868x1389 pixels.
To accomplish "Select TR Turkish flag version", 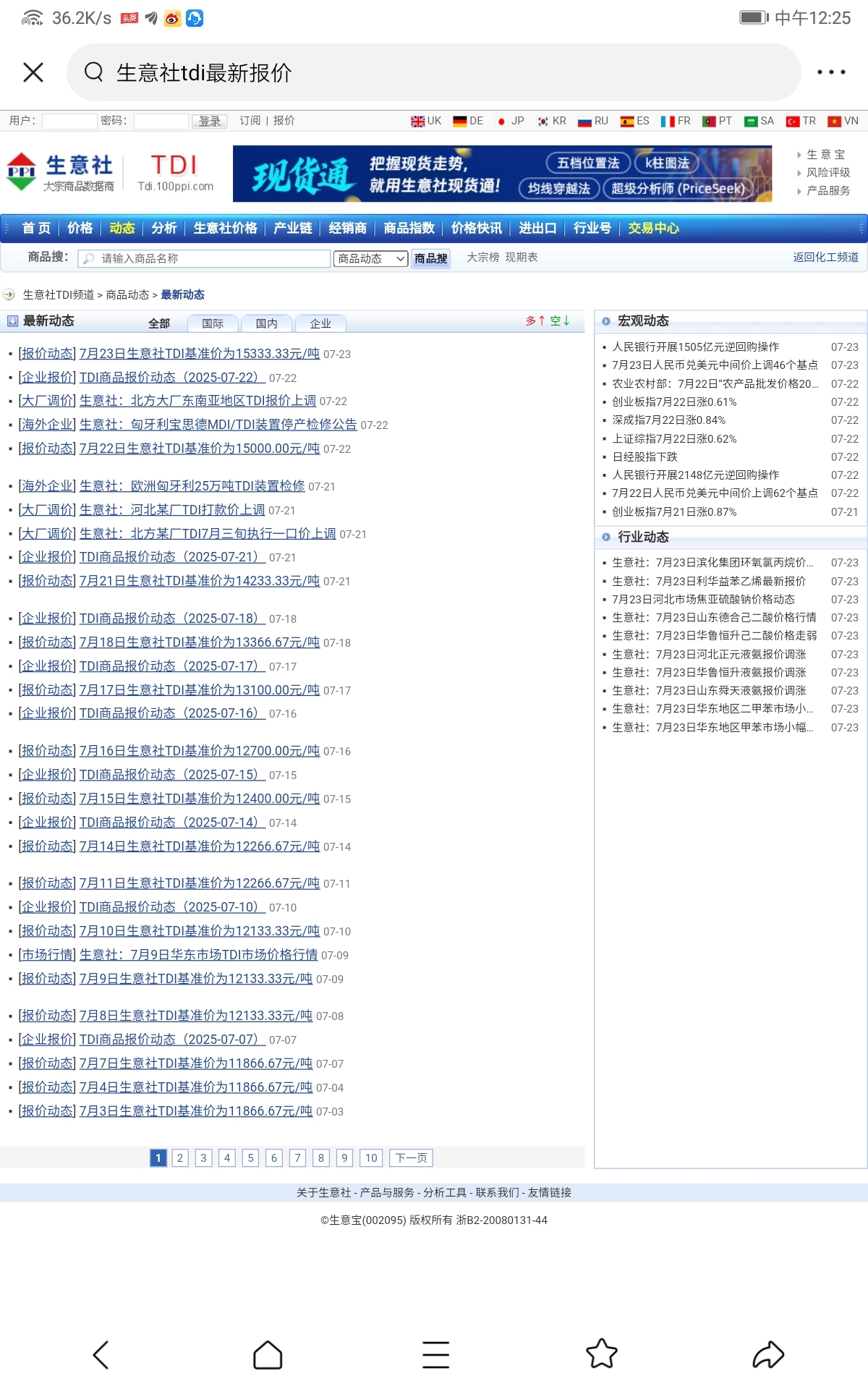I will coord(801,121).
